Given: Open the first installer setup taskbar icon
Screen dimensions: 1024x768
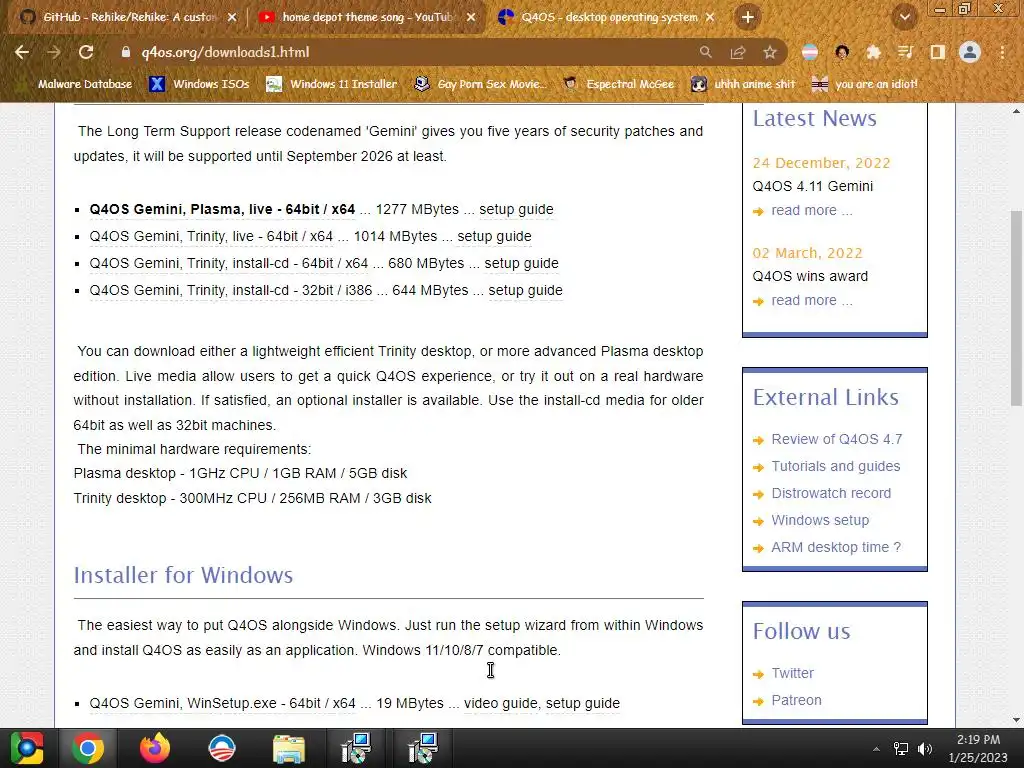Looking at the screenshot, I should pyautogui.click(x=356, y=748).
